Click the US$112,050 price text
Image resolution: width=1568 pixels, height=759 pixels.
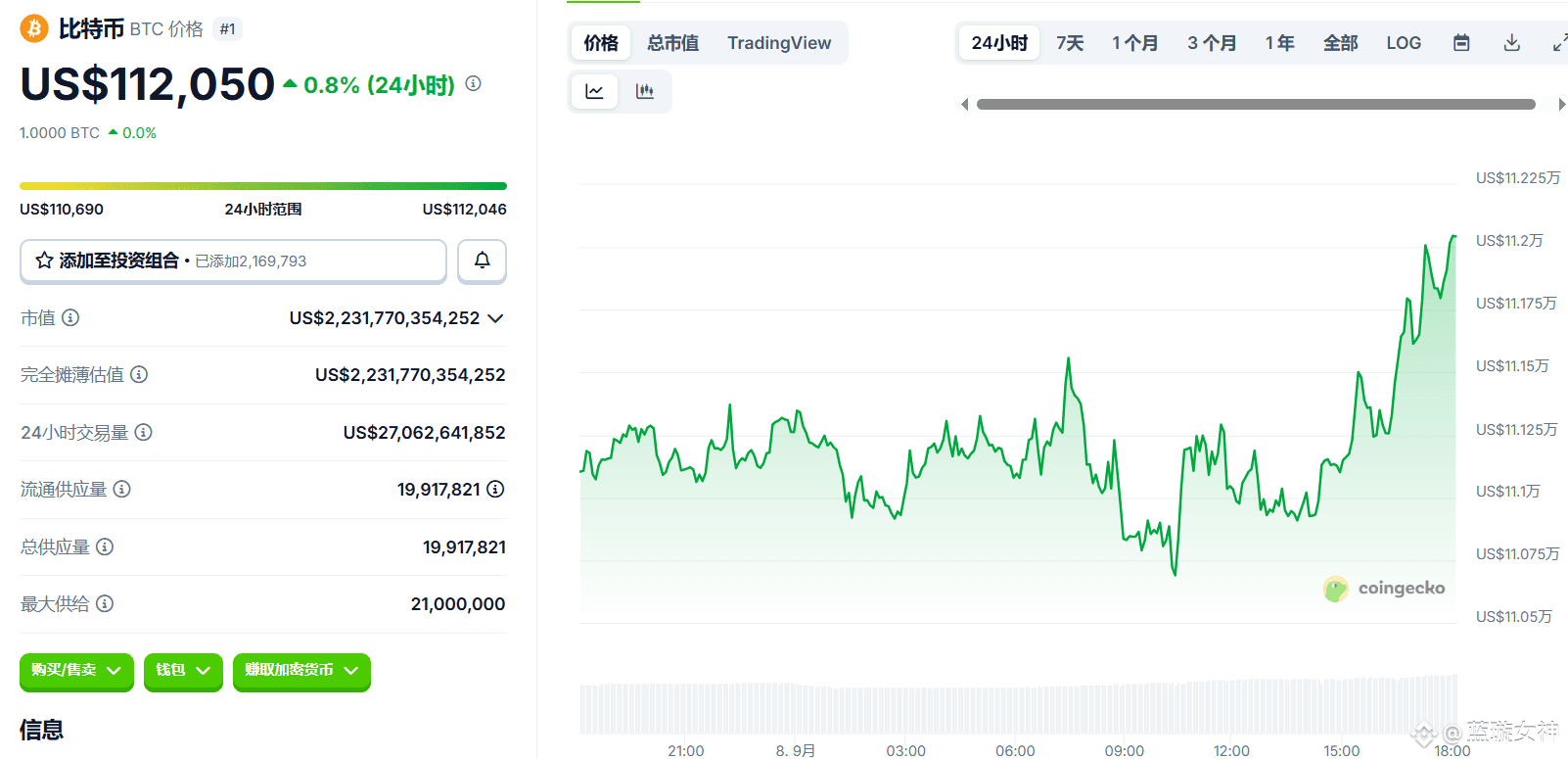point(147,84)
